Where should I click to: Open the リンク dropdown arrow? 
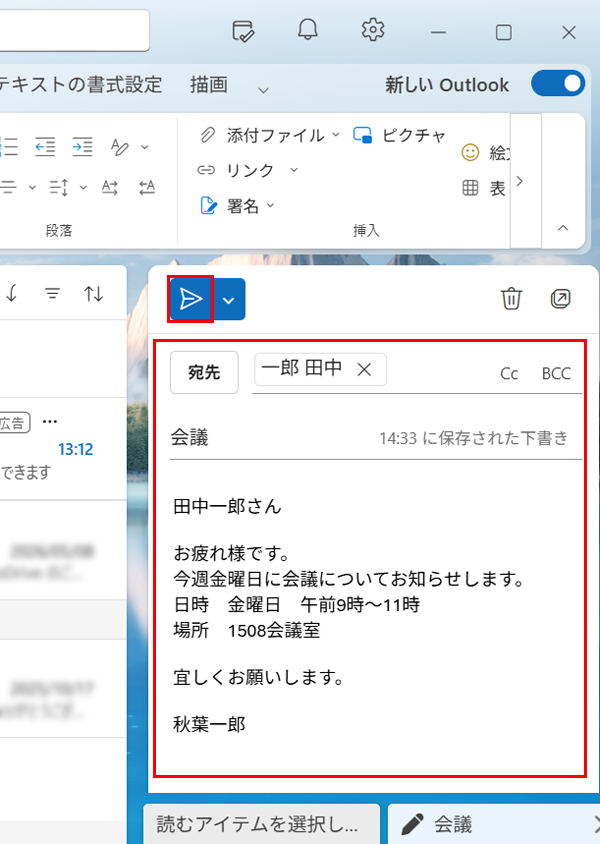(x=294, y=170)
